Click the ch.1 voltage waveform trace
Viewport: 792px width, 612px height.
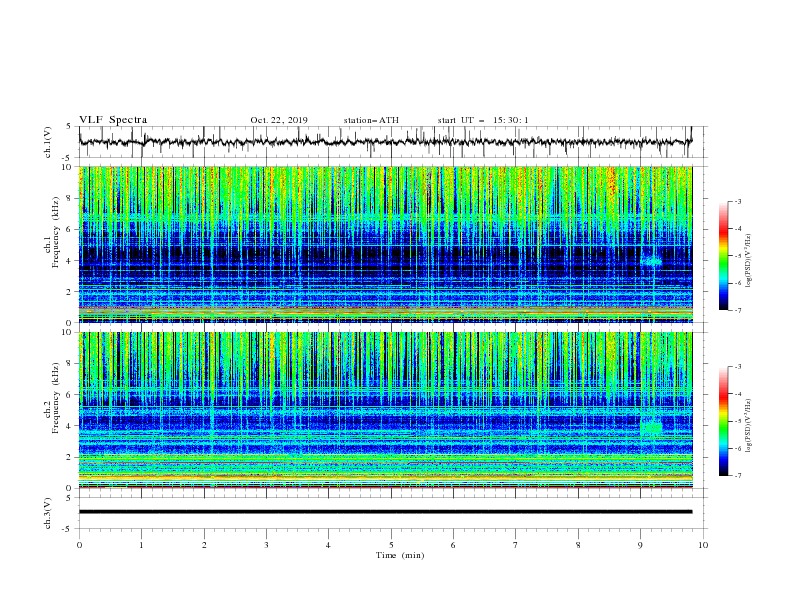pos(385,142)
